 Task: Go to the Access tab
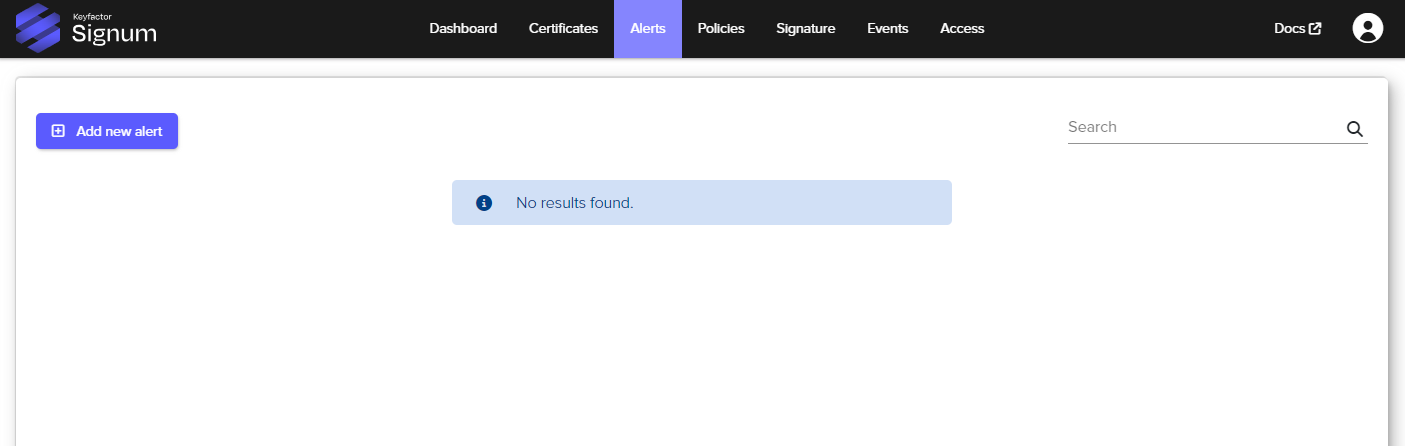962,29
